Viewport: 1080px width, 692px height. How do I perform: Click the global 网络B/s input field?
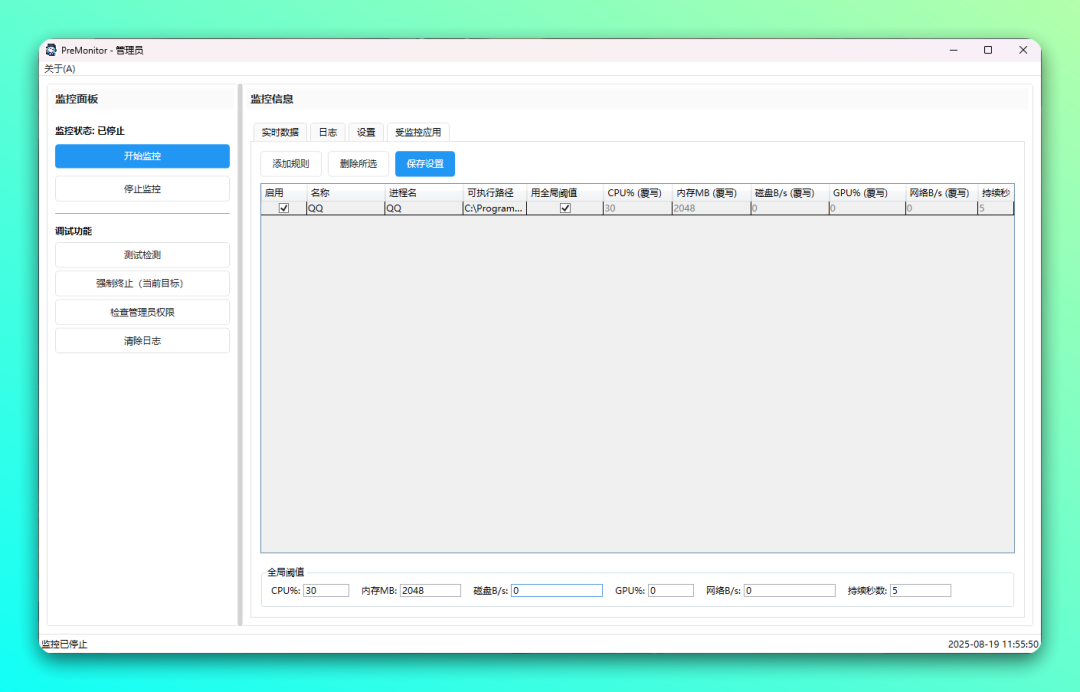(790, 591)
